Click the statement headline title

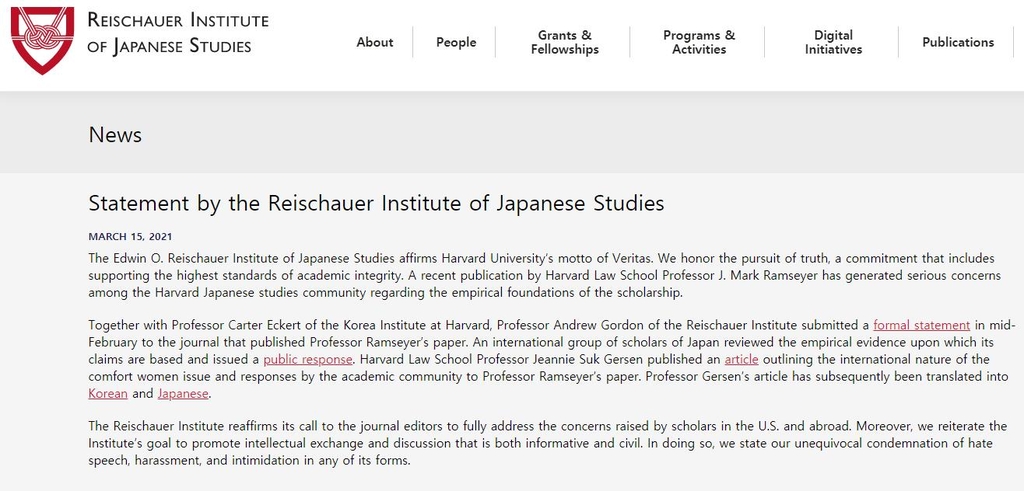[376, 203]
